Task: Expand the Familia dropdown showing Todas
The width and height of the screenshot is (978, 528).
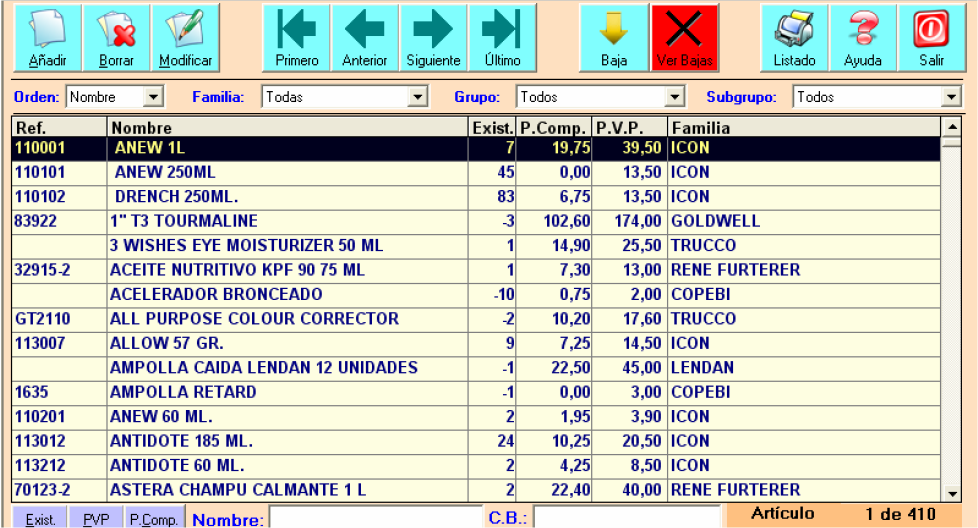Action: point(417,97)
